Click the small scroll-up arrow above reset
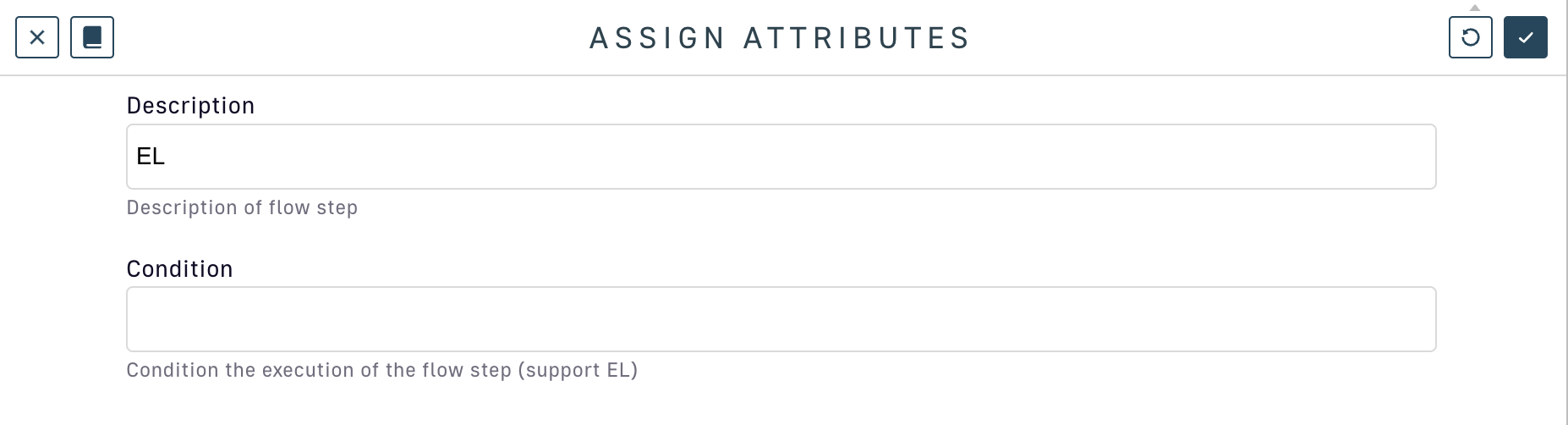 1475,8
